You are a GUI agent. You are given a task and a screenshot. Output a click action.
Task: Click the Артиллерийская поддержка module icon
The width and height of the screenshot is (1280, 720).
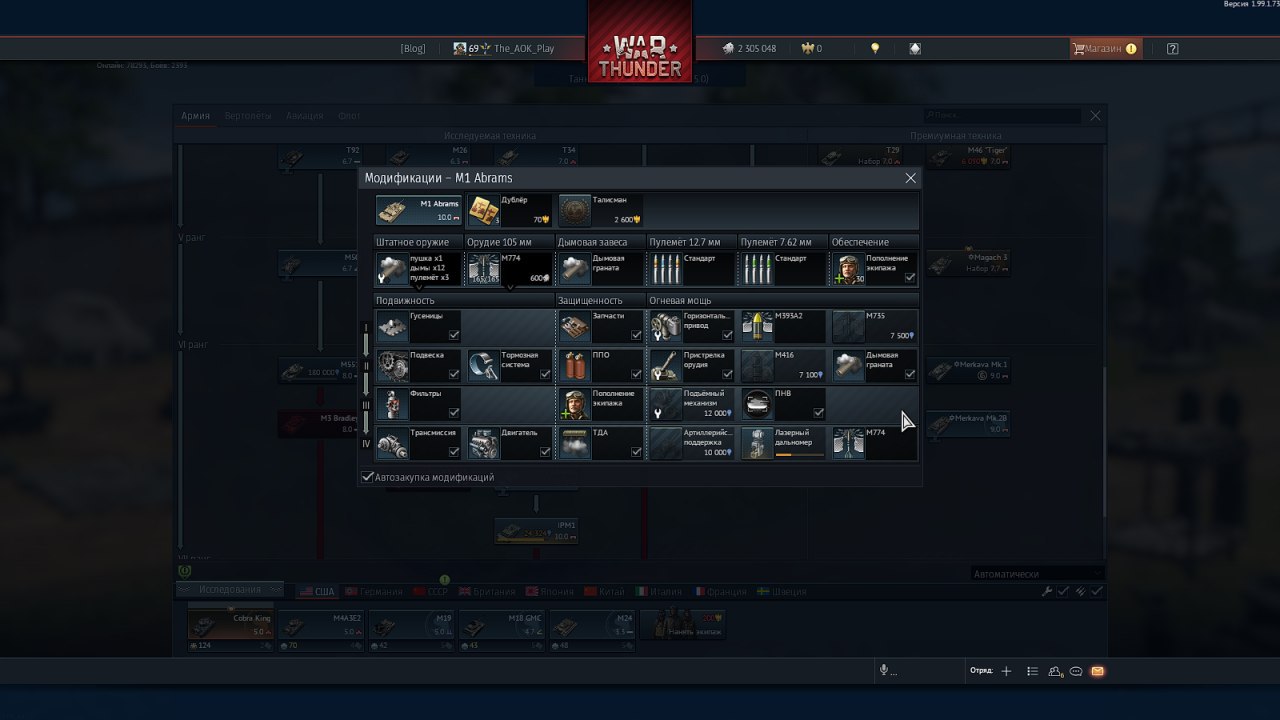666,443
